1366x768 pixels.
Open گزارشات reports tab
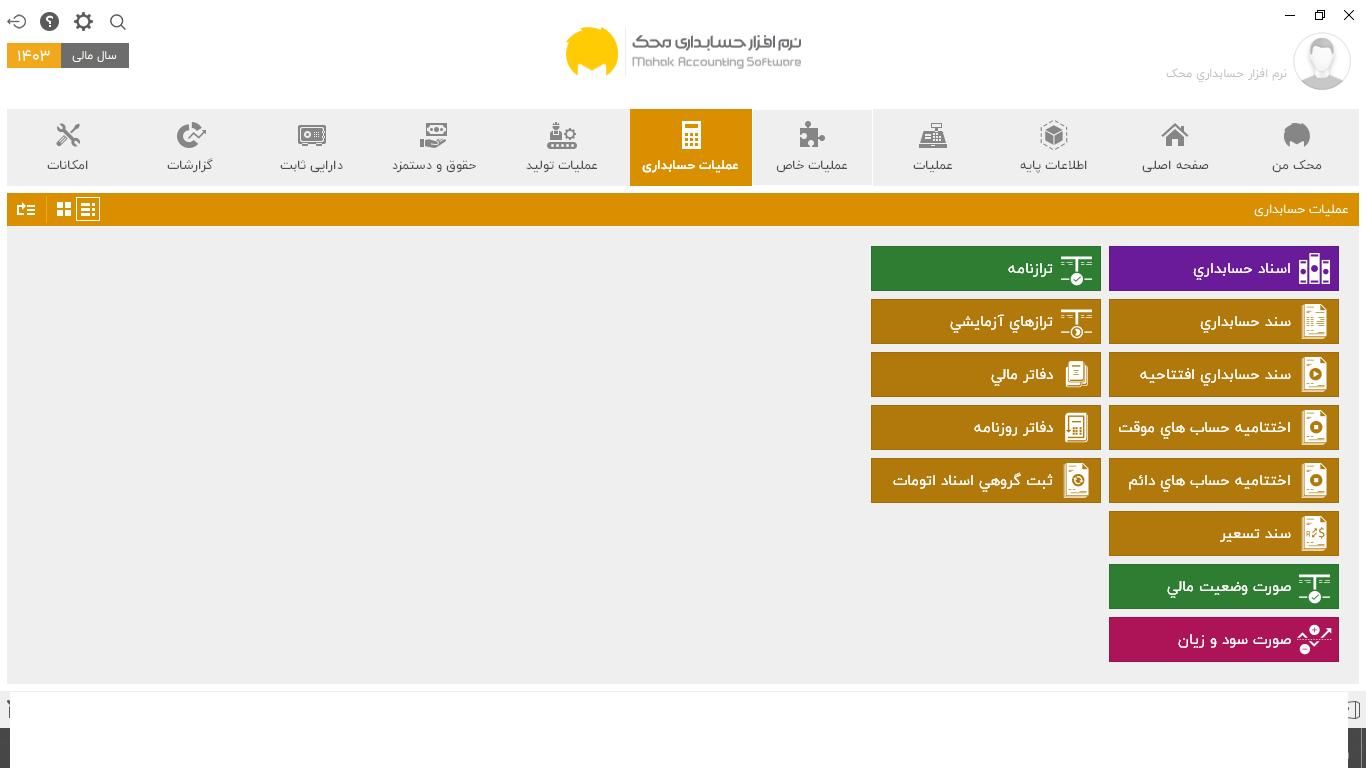click(190, 147)
